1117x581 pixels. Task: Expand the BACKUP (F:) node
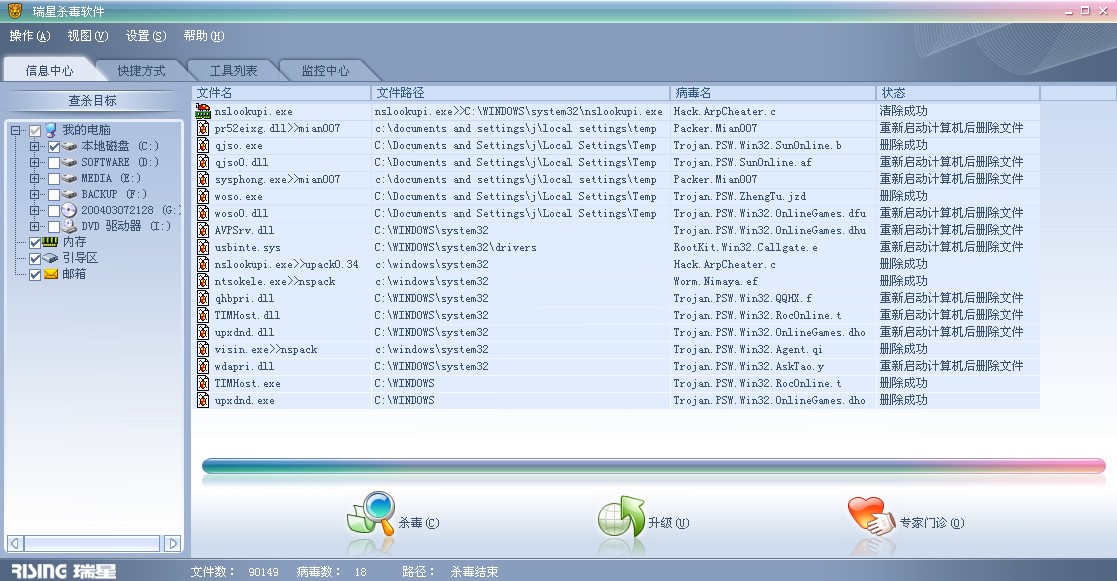click(x=34, y=194)
